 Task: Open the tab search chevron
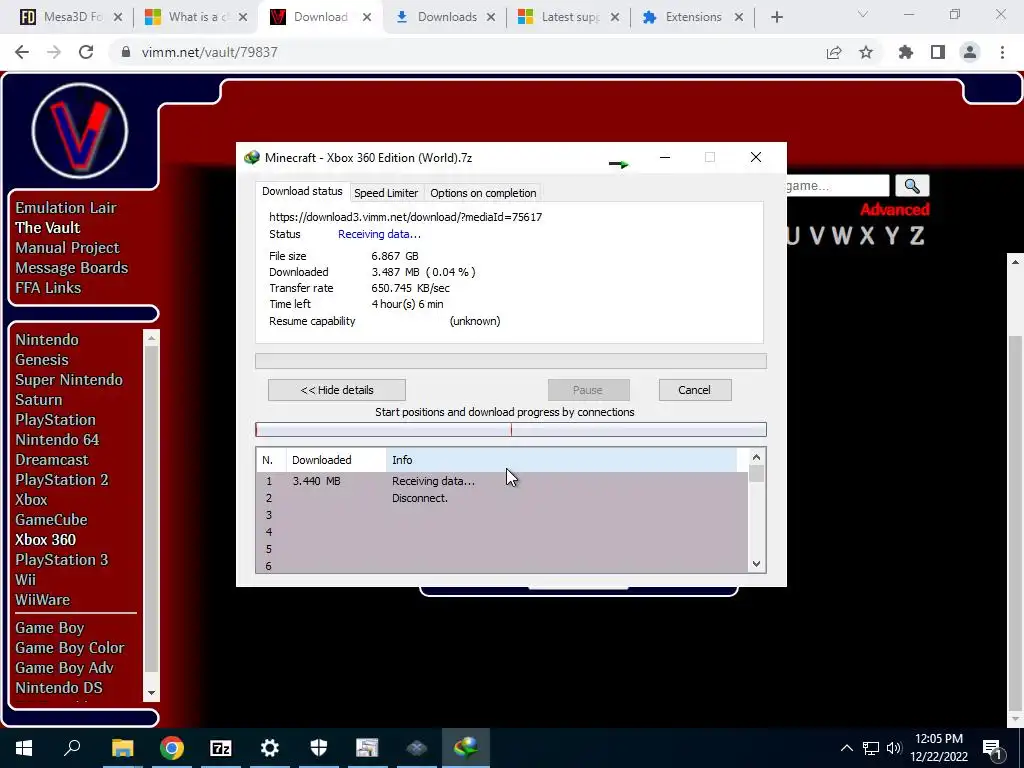click(x=863, y=14)
